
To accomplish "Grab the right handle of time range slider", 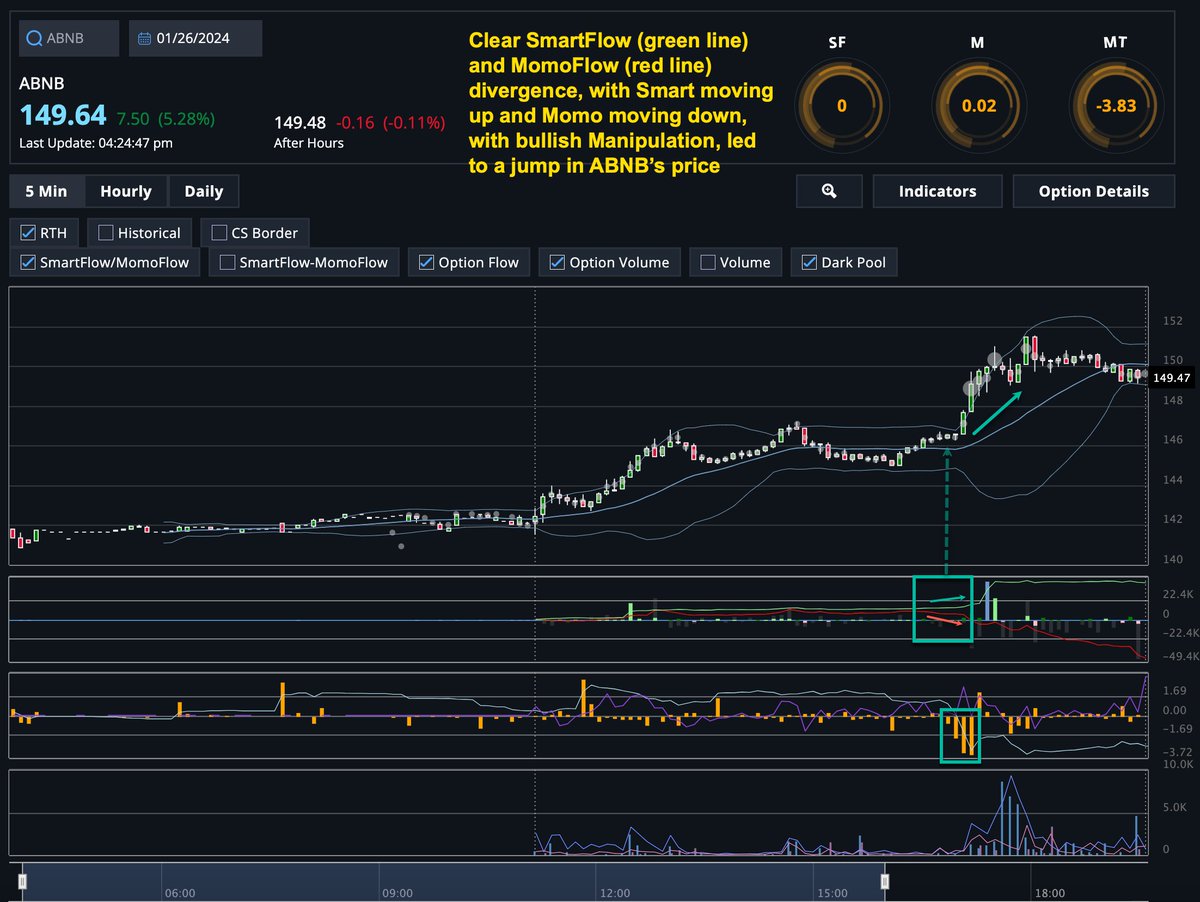I will 885,881.
